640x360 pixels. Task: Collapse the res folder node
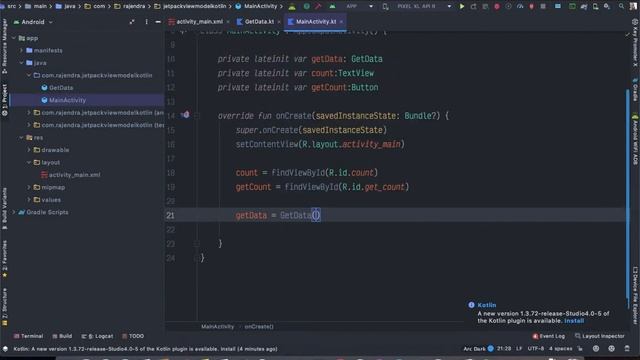click(x=22, y=138)
